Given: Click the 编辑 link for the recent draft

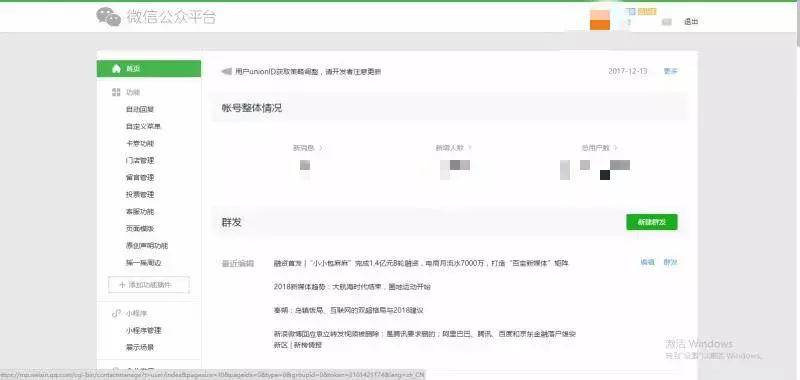Looking at the screenshot, I should click(647, 262).
